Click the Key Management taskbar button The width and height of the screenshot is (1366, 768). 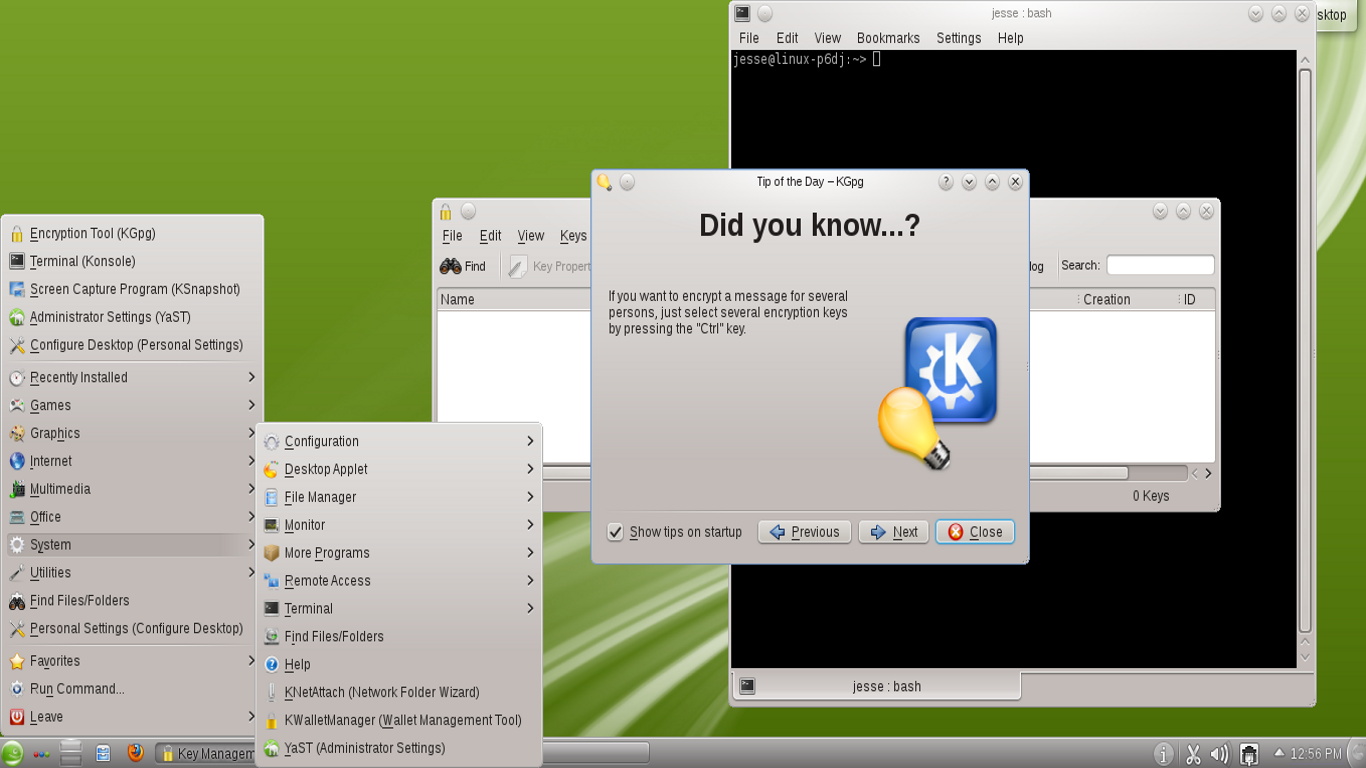(207, 754)
